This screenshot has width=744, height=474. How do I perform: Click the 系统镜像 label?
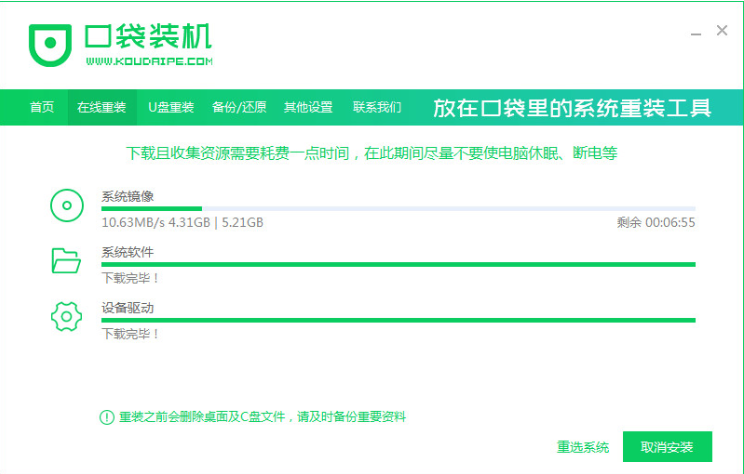pyautogui.click(x=128, y=196)
